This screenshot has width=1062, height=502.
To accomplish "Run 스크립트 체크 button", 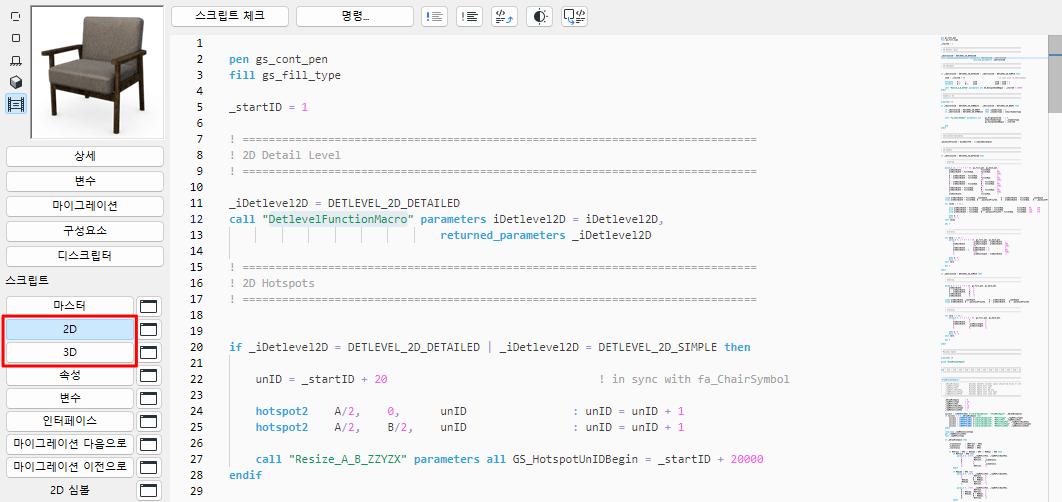I will [x=230, y=16].
